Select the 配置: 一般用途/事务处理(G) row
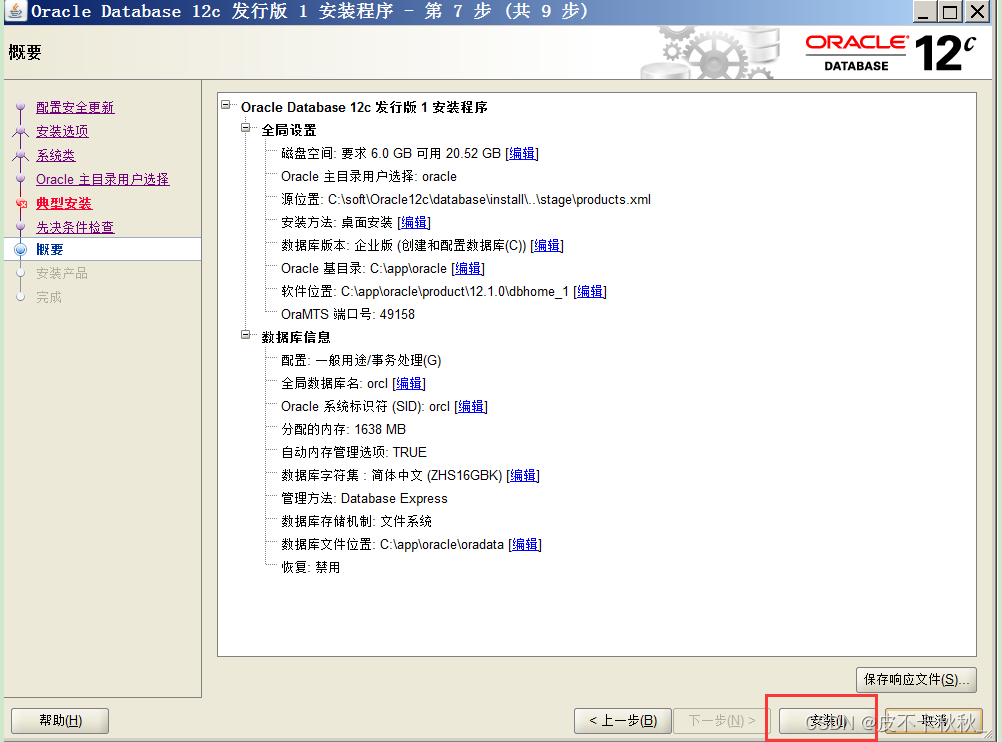 (x=361, y=360)
